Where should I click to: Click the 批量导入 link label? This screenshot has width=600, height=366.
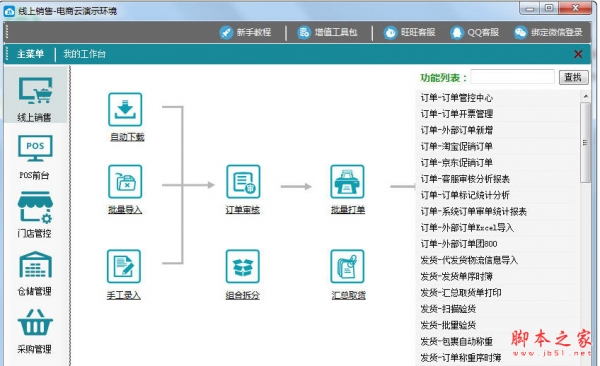click(x=125, y=210)
